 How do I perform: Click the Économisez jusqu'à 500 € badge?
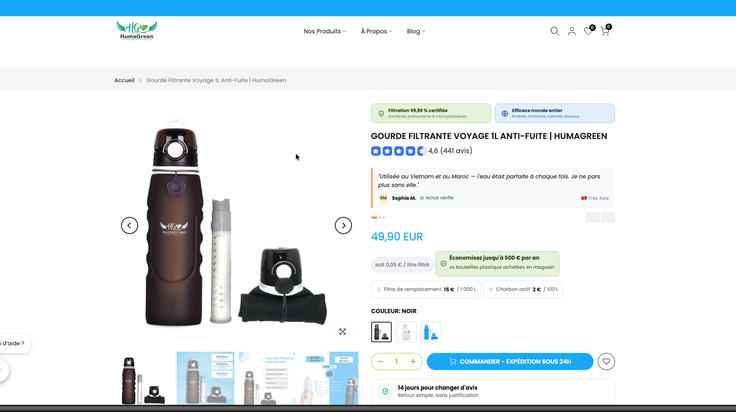[497, 264]
